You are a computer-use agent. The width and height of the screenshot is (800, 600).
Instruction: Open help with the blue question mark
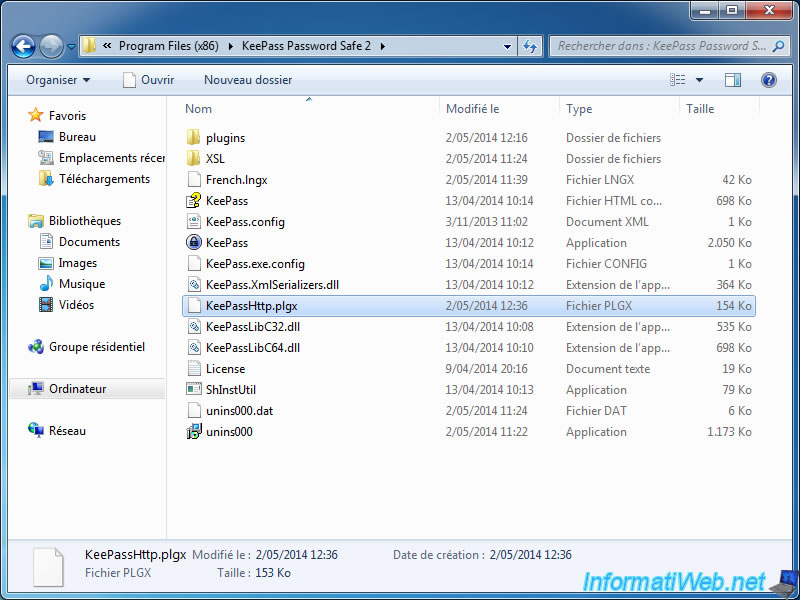(769, 80)
